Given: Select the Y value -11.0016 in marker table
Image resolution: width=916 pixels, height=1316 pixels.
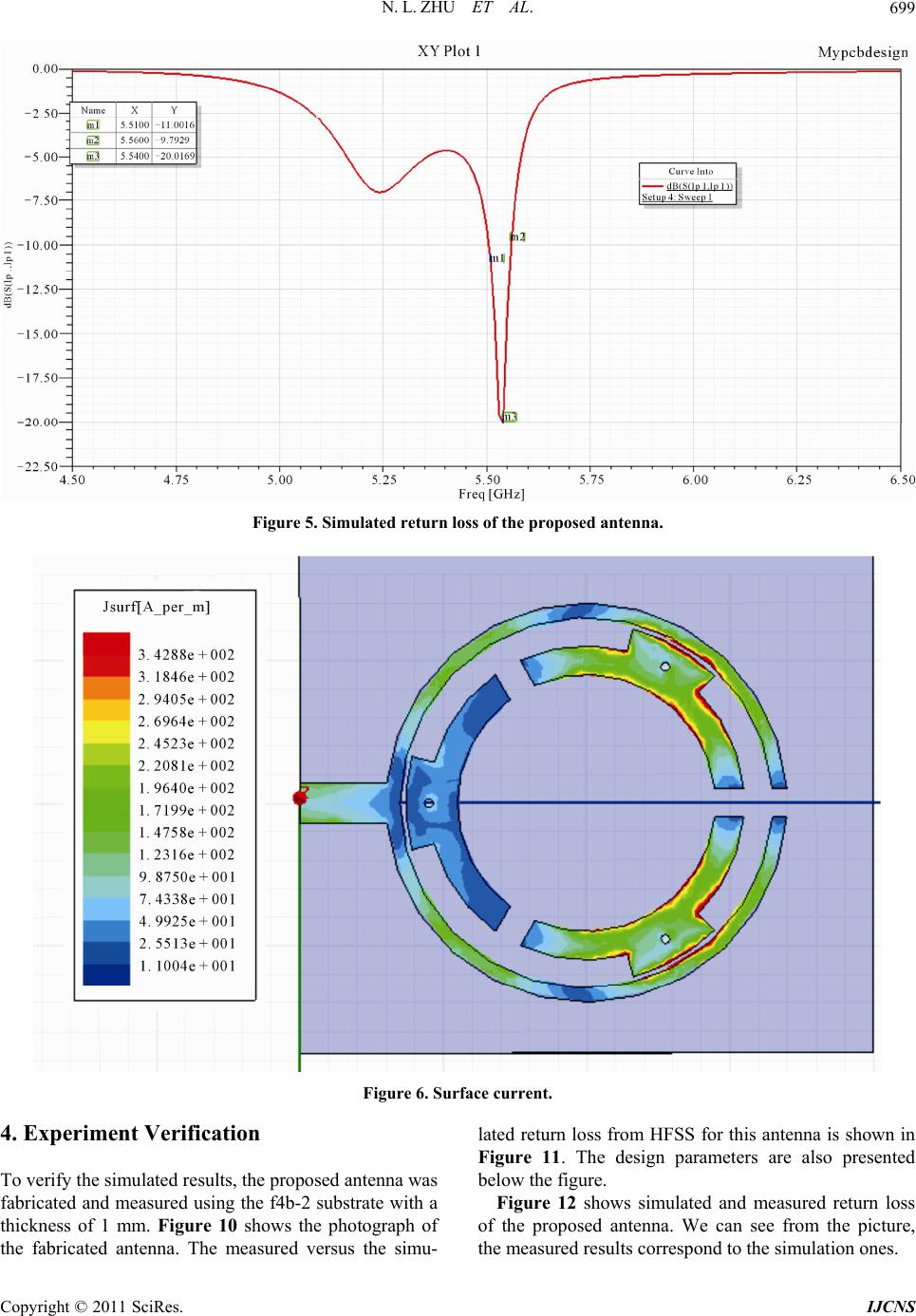Looking at the screenshot, I should (x=175, y=125).
